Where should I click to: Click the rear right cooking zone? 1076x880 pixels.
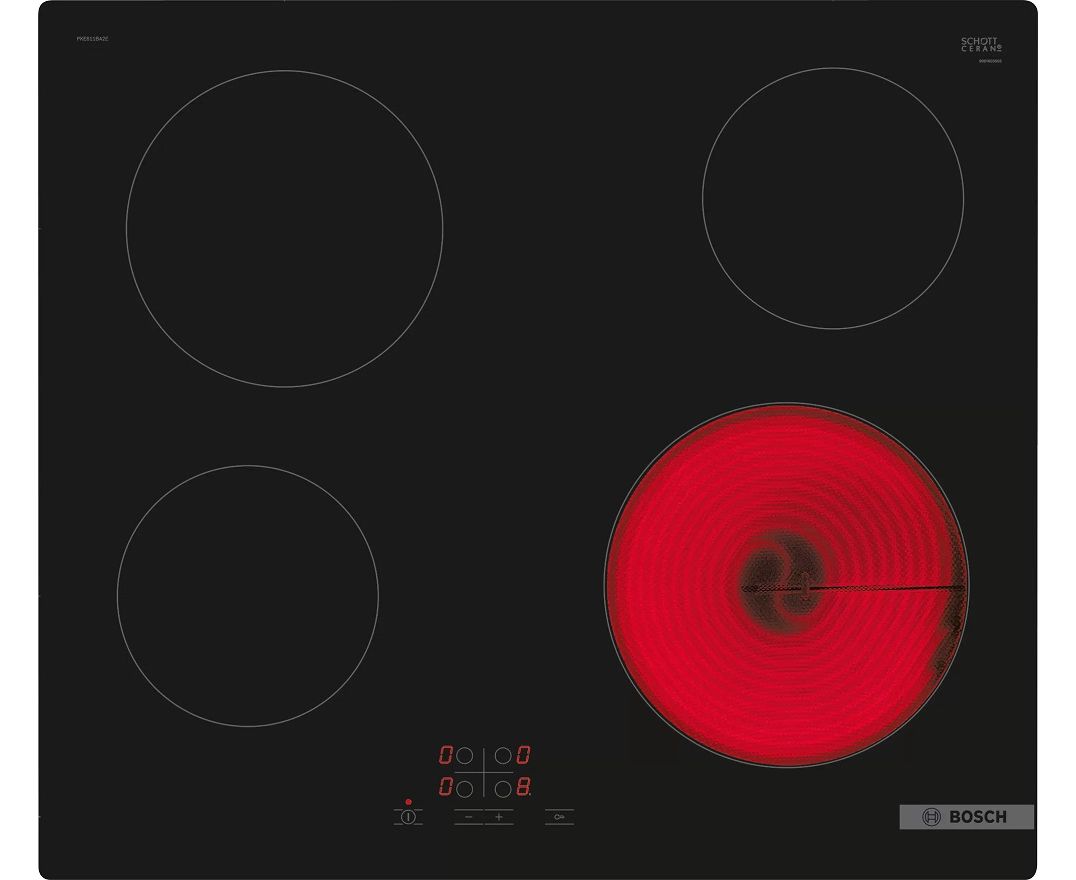coord(832,197)
